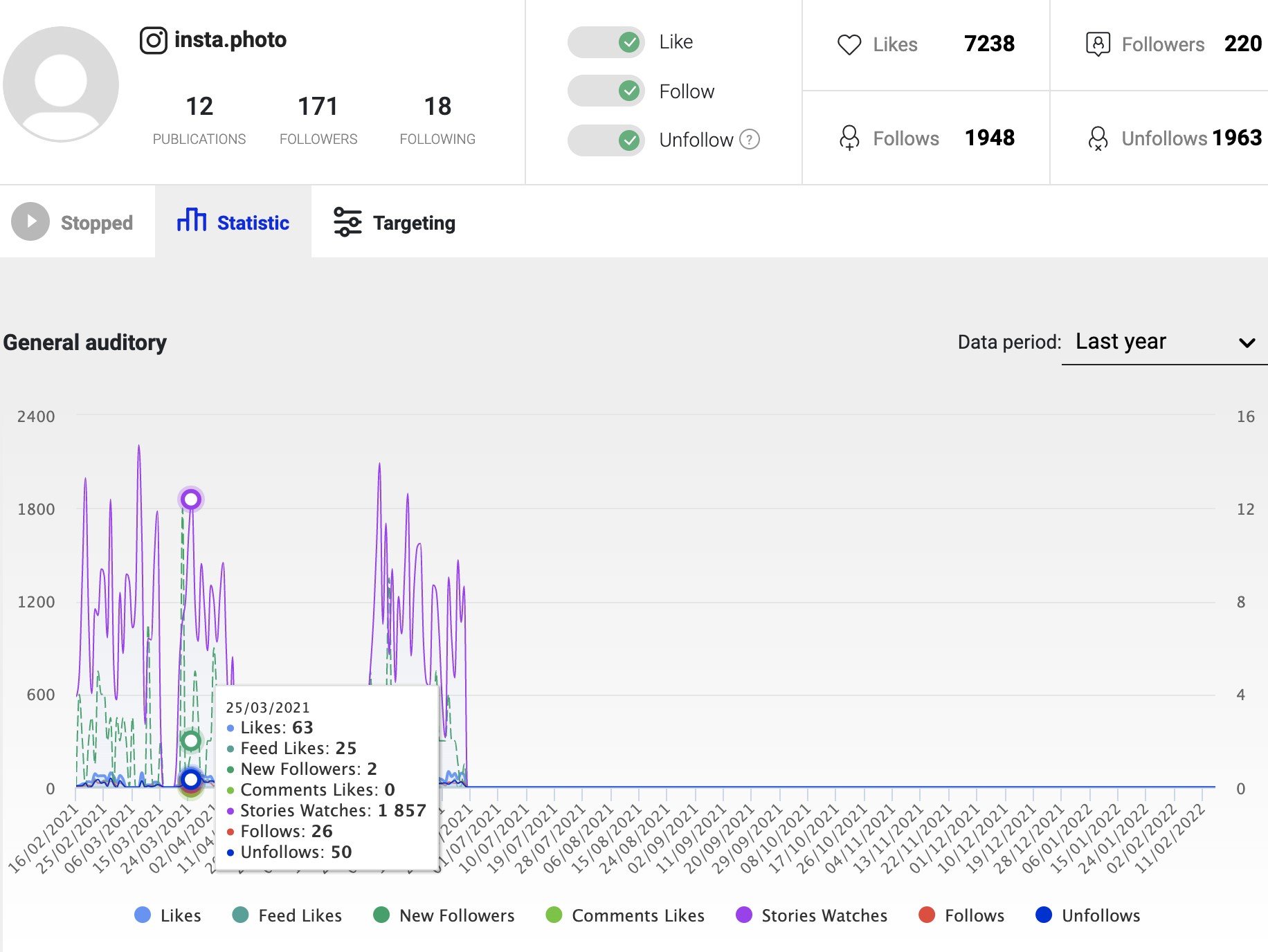Click the Statistic bar chart icon
The width and height of the screenshot is (1268, 952).
coord(192,220)
